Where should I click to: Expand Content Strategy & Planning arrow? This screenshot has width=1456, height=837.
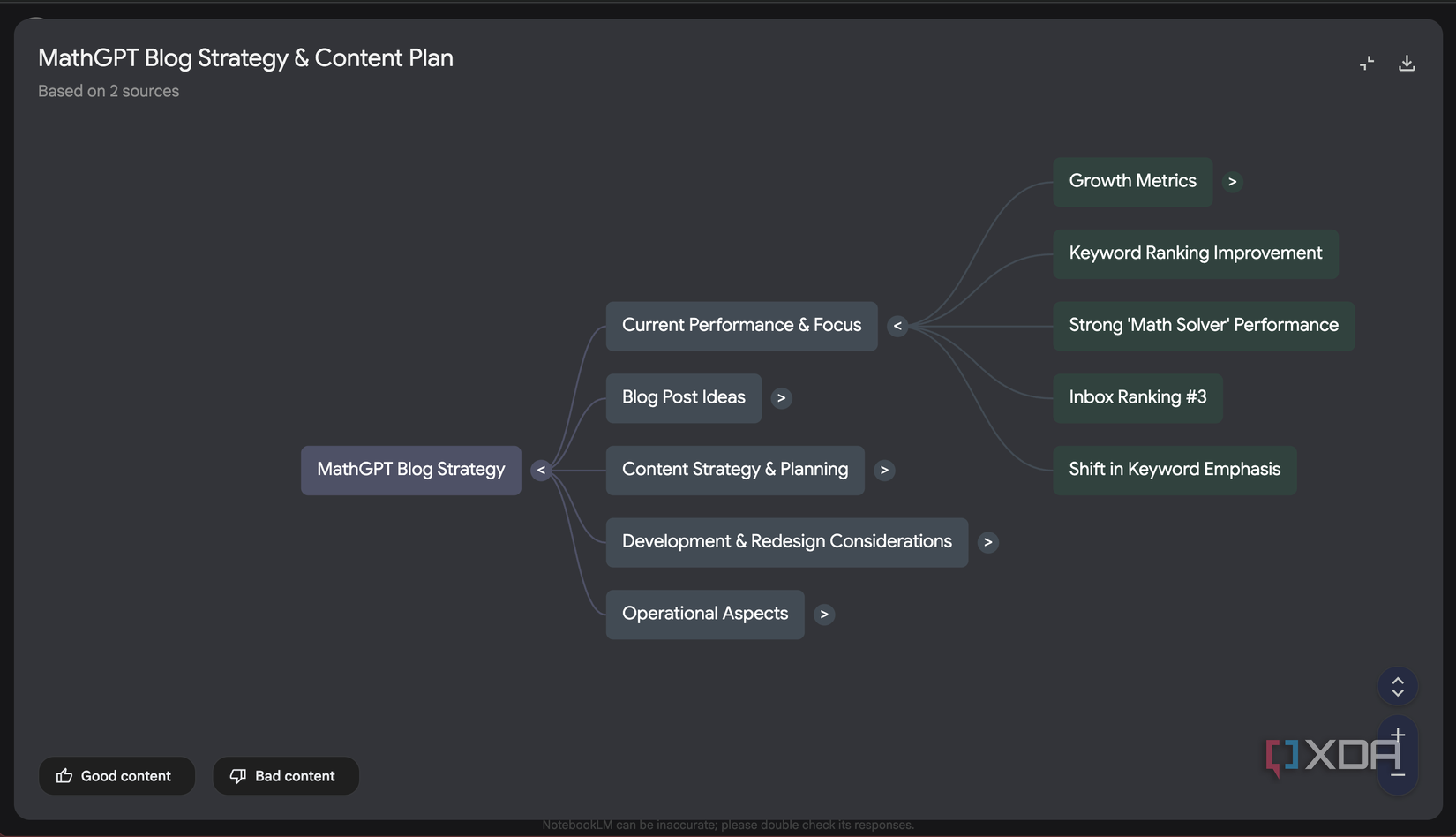(x=884, y=471)
